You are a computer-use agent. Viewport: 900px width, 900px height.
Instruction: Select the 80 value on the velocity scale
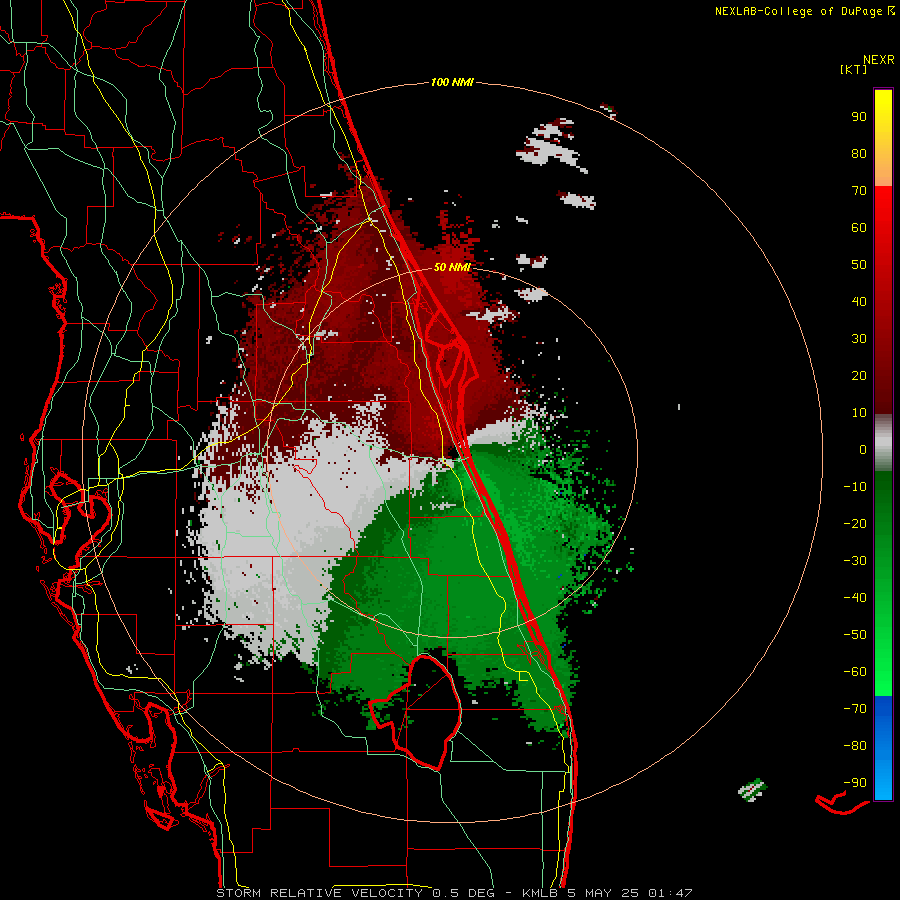coord(859,154)
